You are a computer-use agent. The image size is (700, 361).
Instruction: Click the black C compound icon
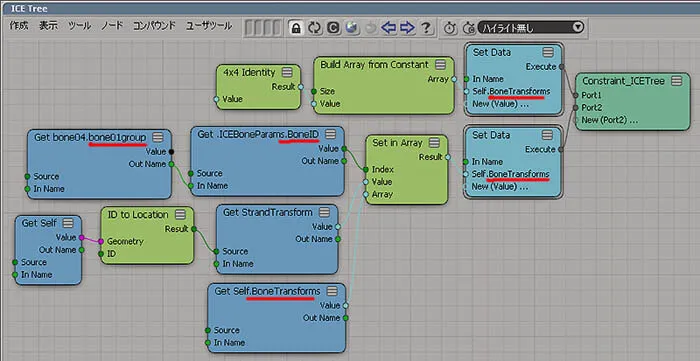click(333, 28)
